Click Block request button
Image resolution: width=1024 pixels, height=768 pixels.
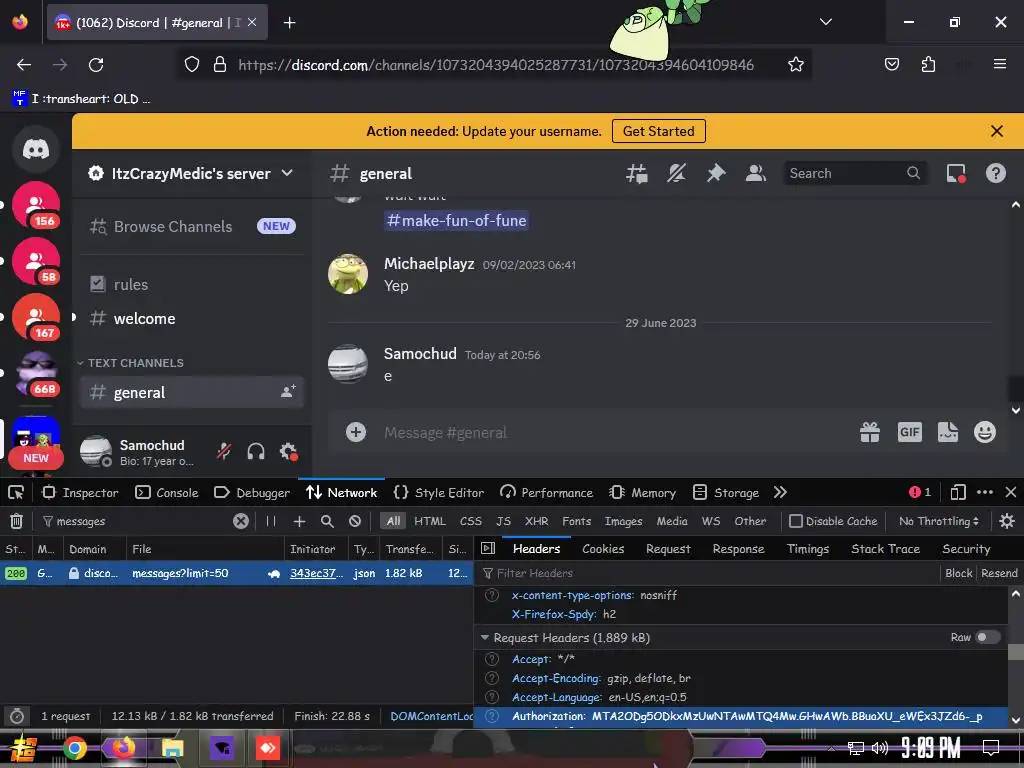958,573
